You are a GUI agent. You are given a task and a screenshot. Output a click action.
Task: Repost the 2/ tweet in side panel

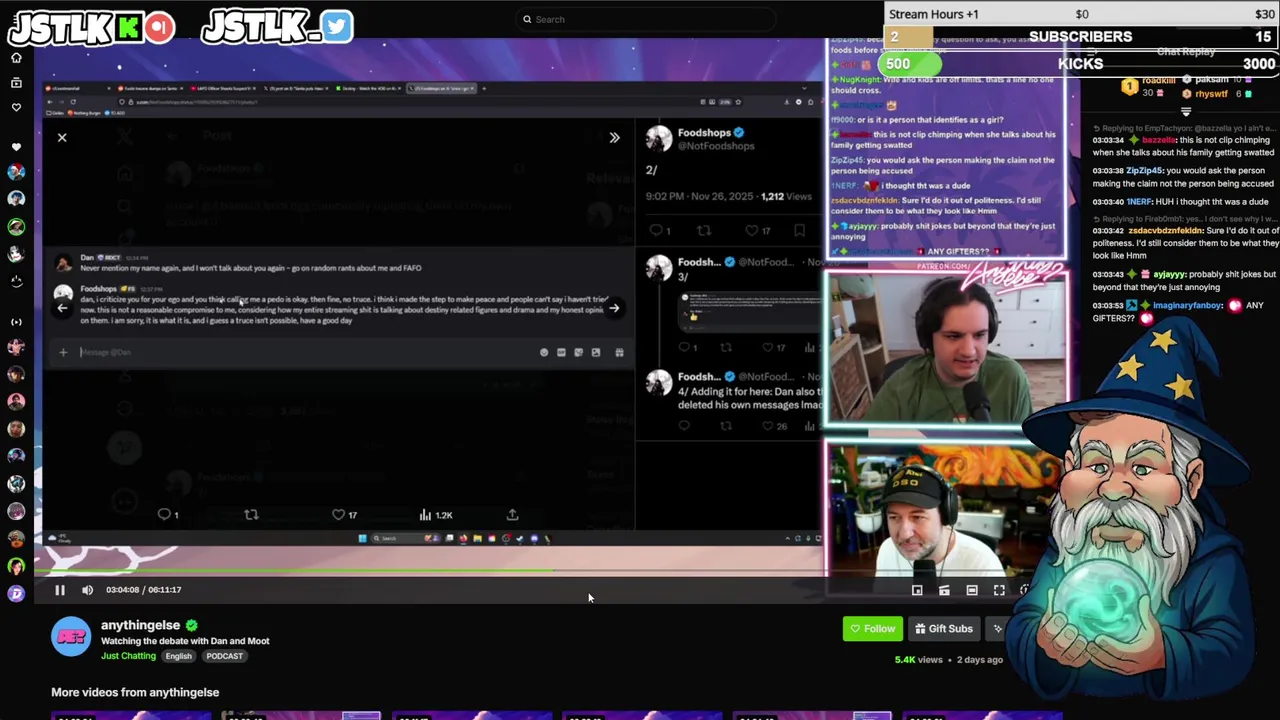click(704, 230)
